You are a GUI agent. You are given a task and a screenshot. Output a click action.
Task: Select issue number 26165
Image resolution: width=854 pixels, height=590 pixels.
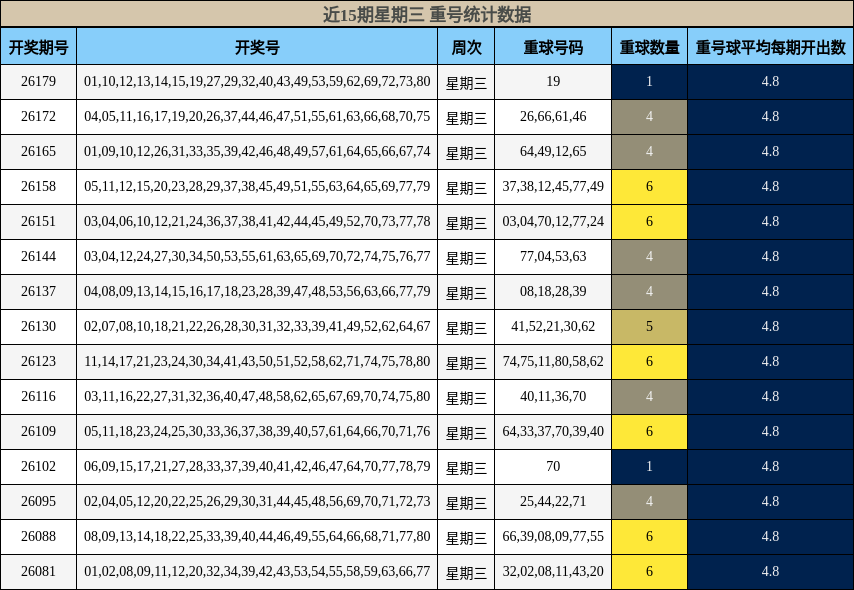pos(39,151)
